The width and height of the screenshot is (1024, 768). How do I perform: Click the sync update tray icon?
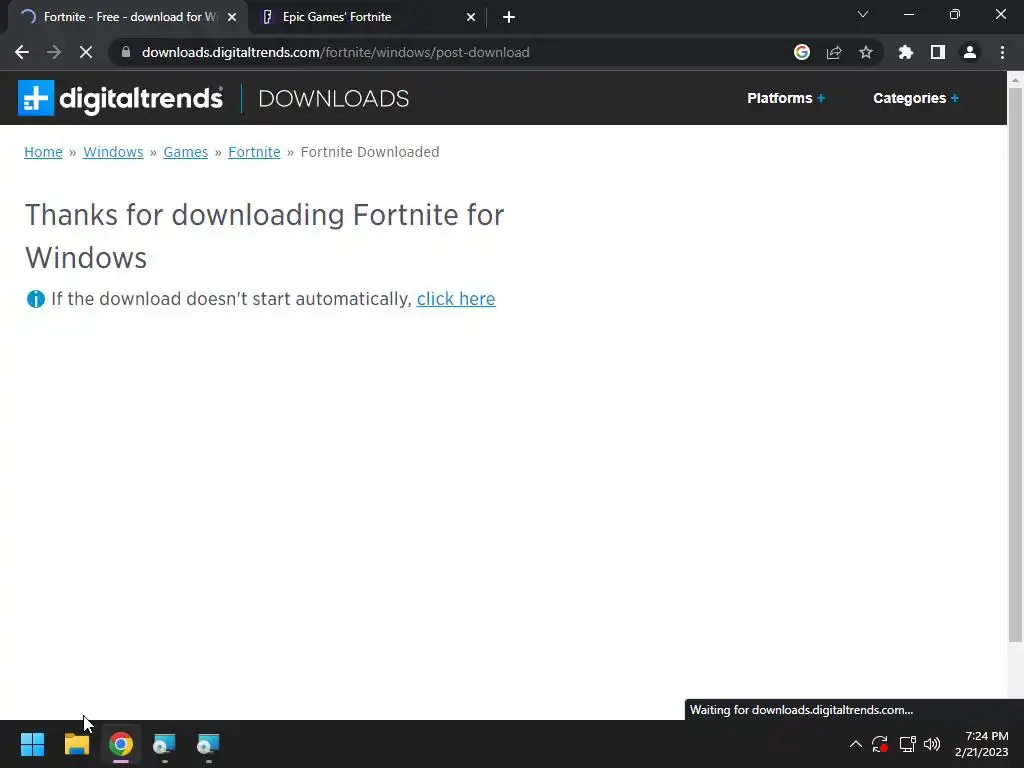coord(880,744)
